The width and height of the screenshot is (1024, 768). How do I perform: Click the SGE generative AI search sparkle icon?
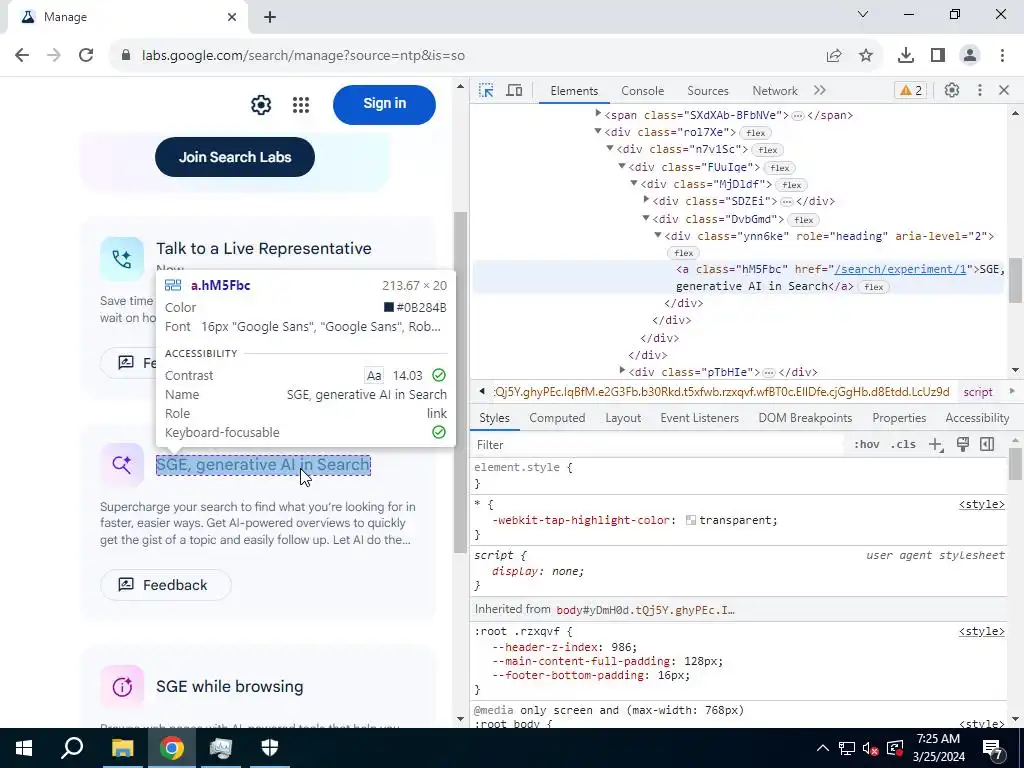click(122, 465)
